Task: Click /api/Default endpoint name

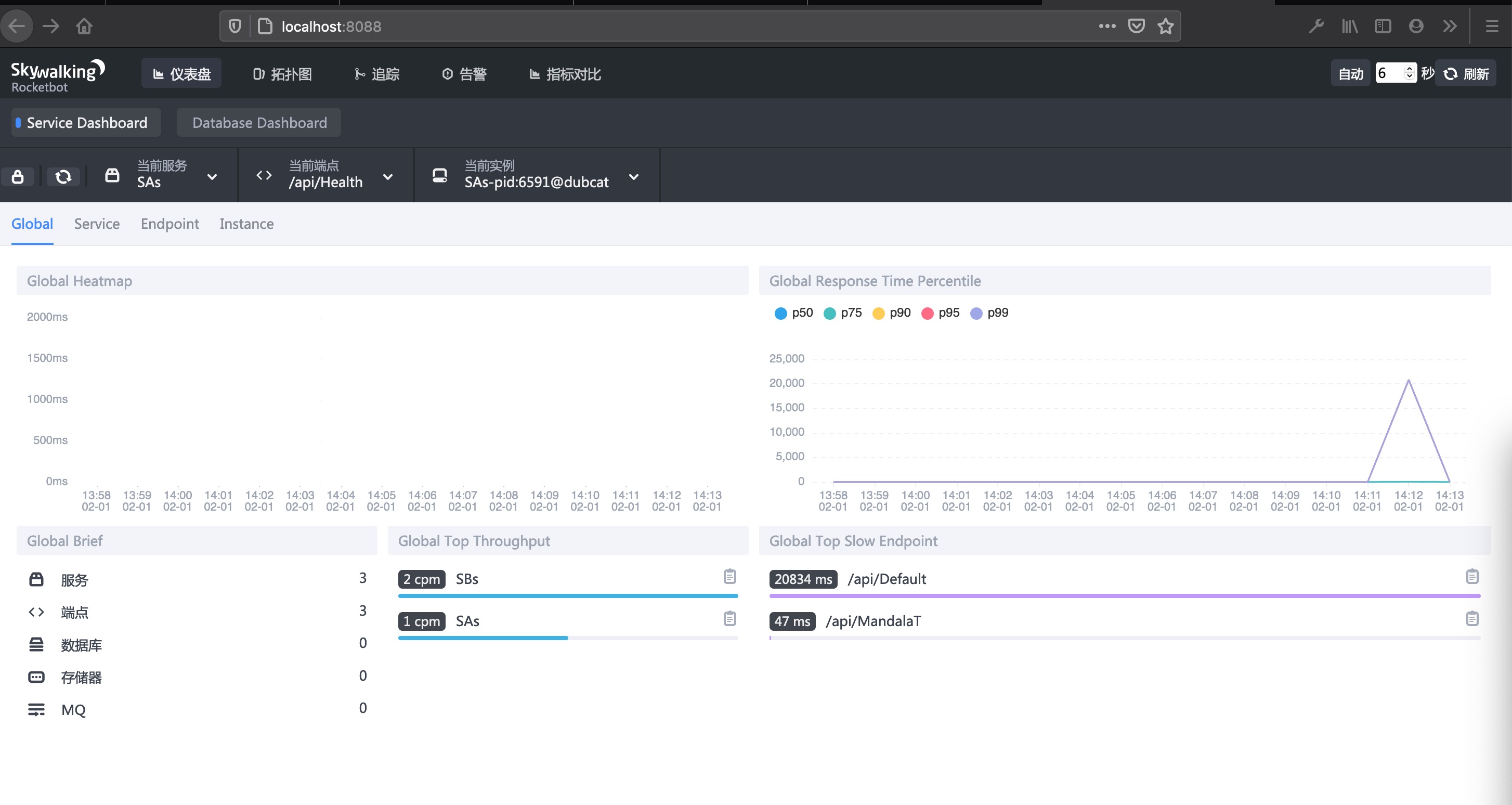Action: (x=887, y=579)
